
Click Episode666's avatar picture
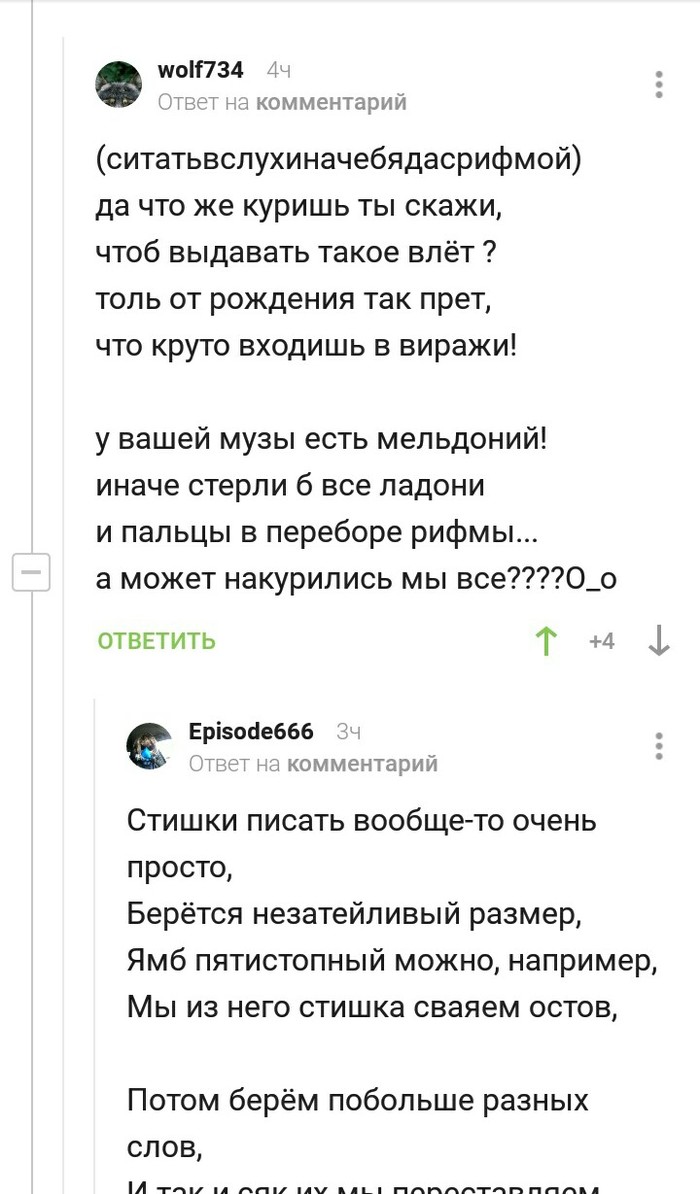[150, 746]
